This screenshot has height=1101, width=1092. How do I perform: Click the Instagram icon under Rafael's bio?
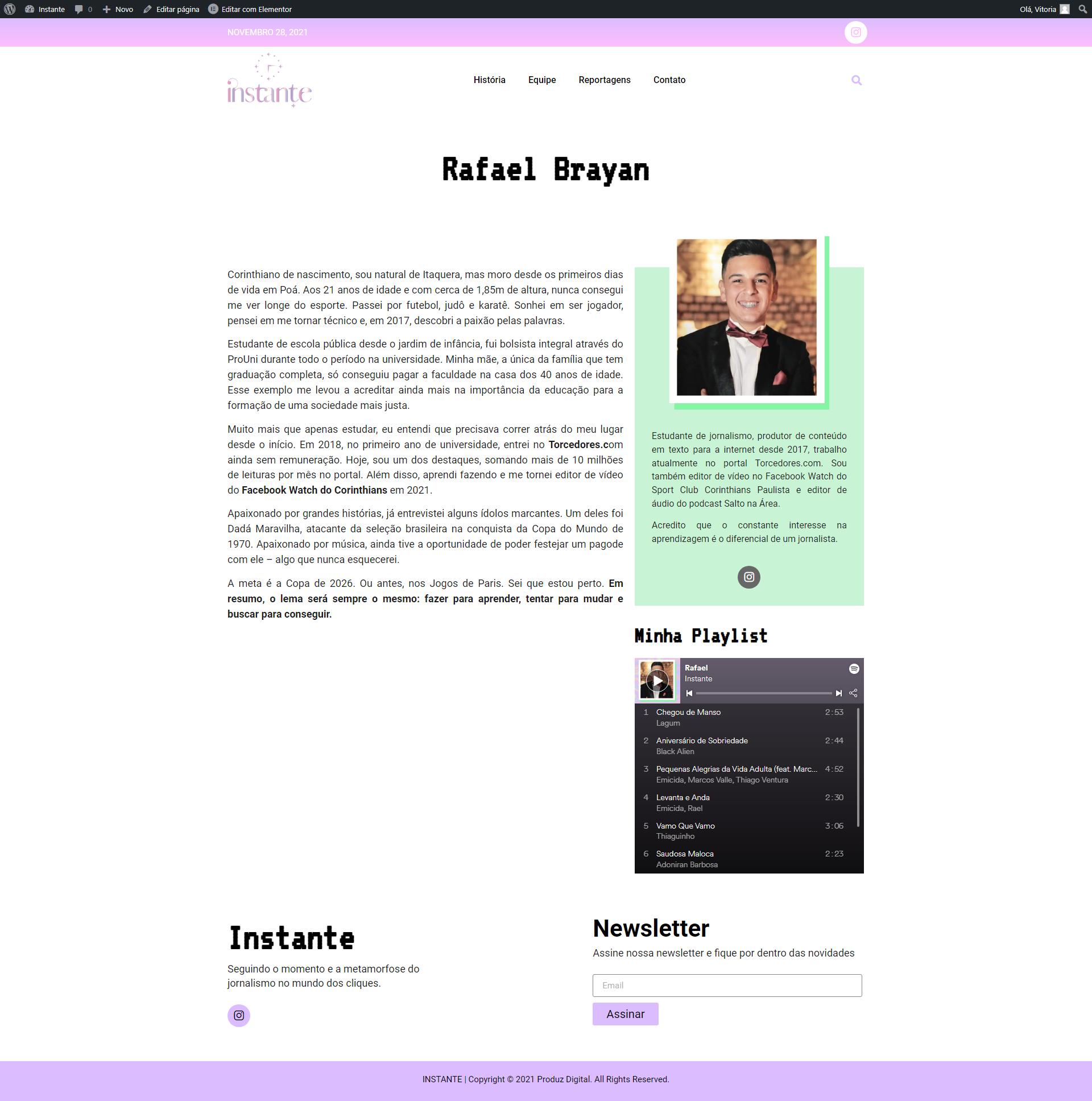pyautogui.click(x=748, y=577)
